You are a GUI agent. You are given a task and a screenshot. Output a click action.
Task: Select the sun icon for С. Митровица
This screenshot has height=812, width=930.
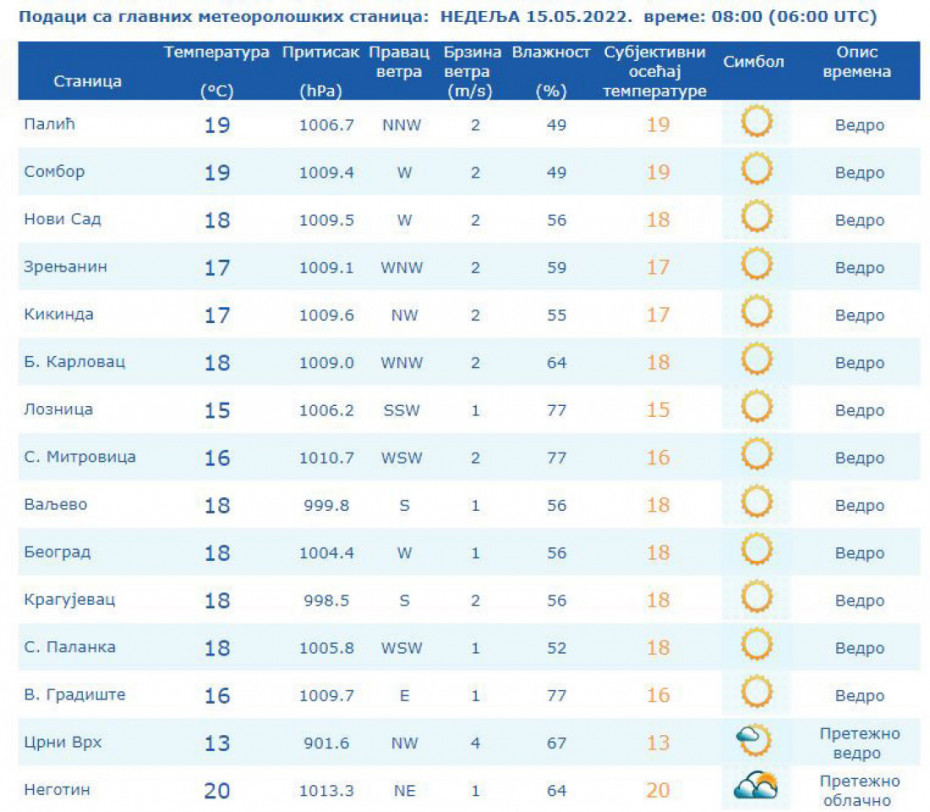pos(757,454)
